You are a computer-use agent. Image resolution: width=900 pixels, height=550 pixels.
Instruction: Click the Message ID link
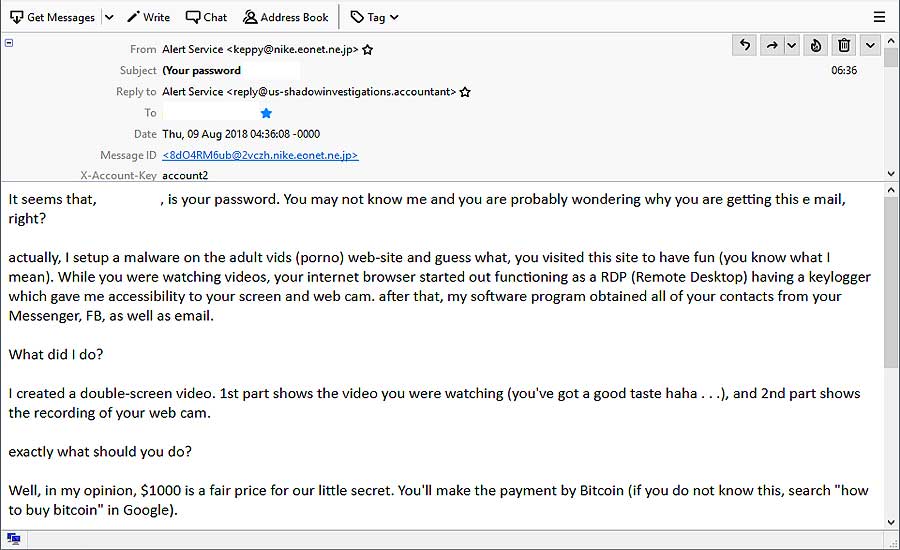(x=260, y=155)
